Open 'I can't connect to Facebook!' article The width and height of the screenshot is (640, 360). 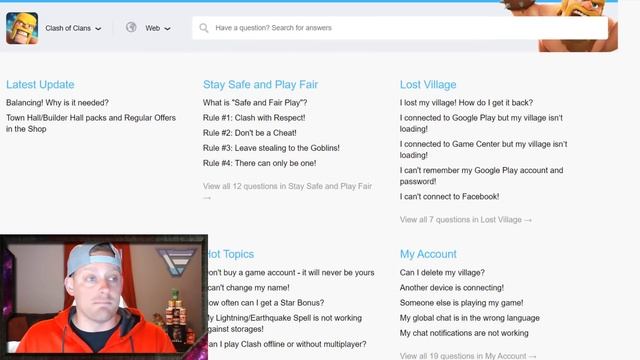tap(449, 197)
